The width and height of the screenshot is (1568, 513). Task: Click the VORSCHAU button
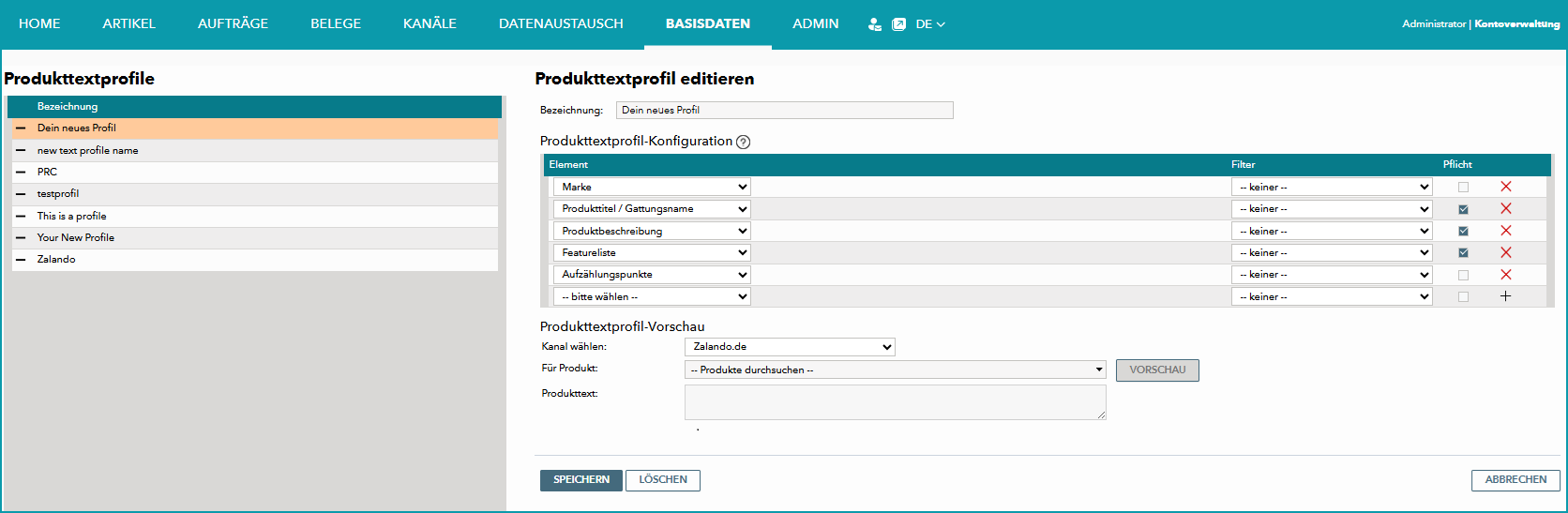click(x=1157, y=370)
